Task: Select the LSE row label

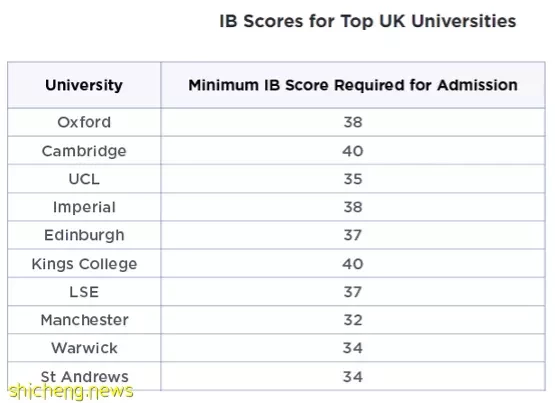Action: pos(84,292)
